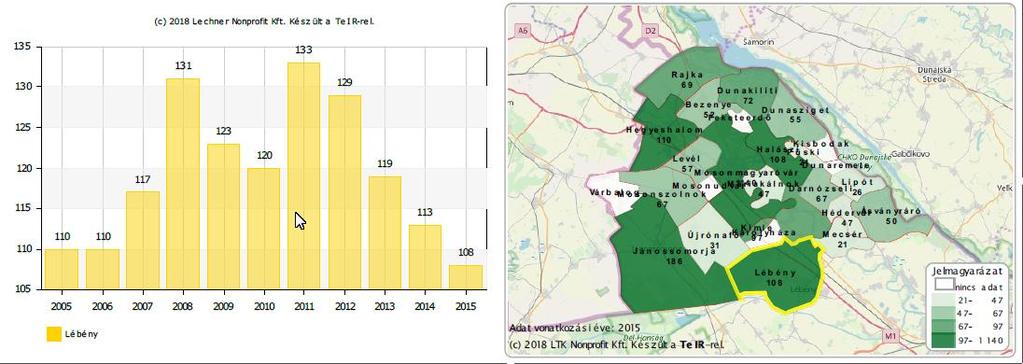Click the Lipót region on the map
This screenshot has height=364, width=1023.
[858, 187]
